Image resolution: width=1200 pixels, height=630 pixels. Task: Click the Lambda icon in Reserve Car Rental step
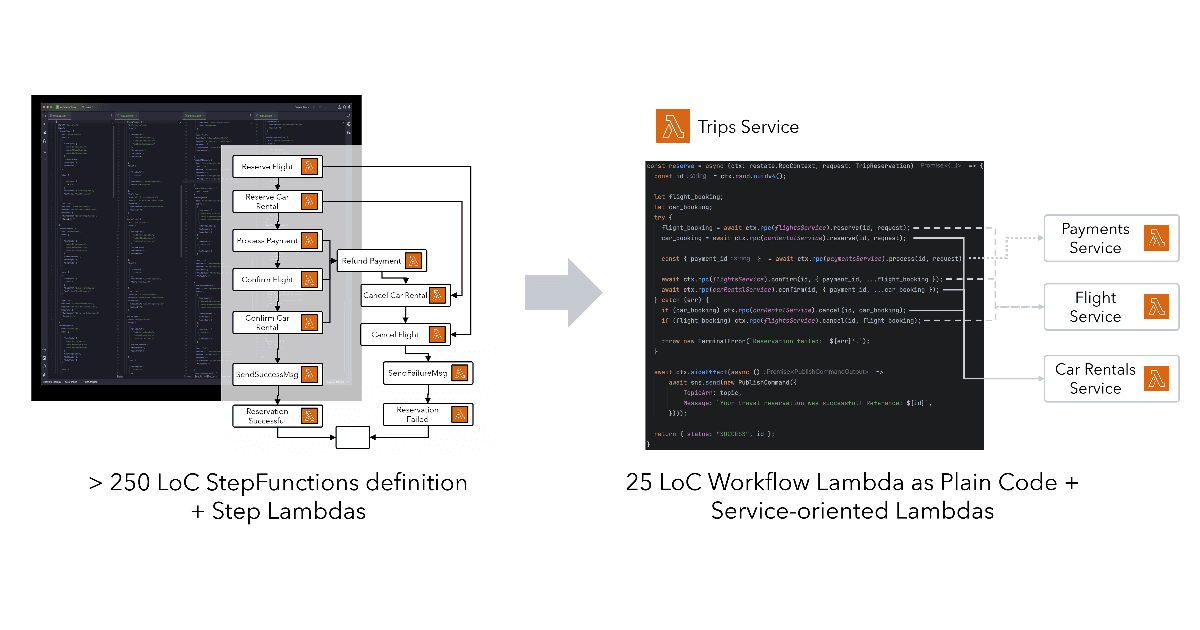pos(310,203)
